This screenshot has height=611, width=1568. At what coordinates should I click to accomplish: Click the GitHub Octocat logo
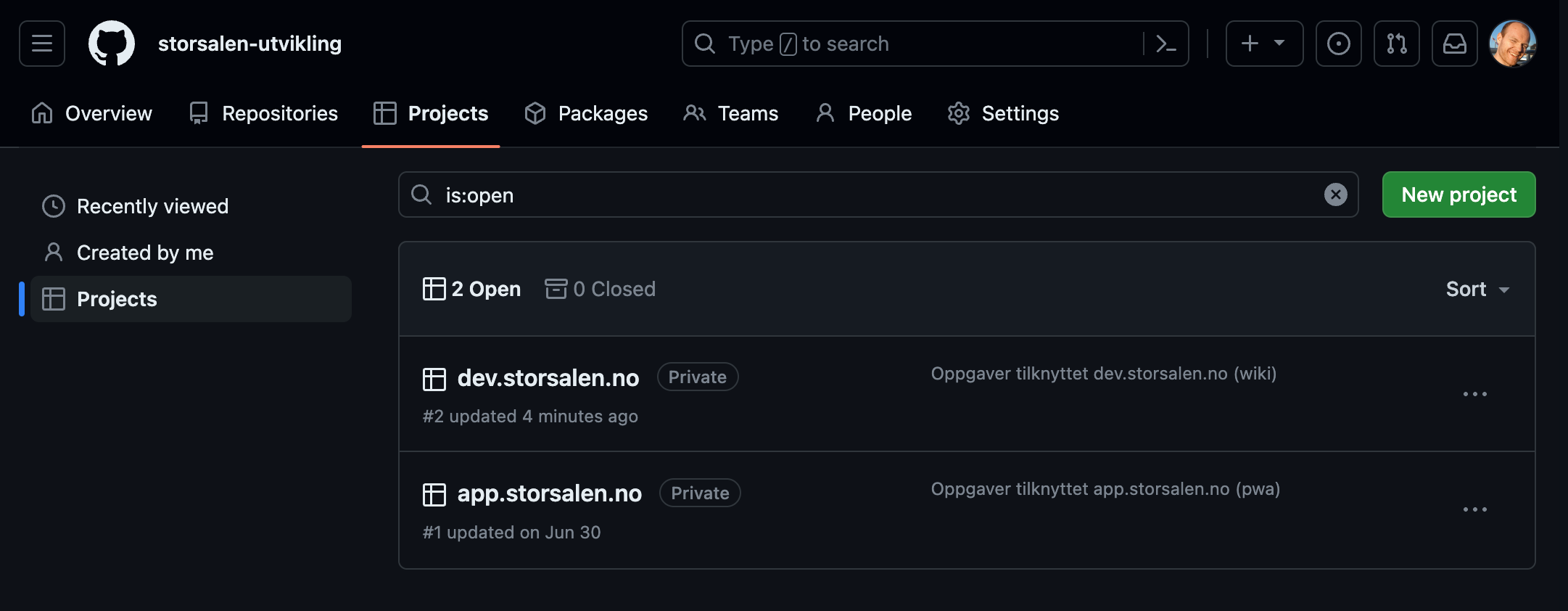112,44
